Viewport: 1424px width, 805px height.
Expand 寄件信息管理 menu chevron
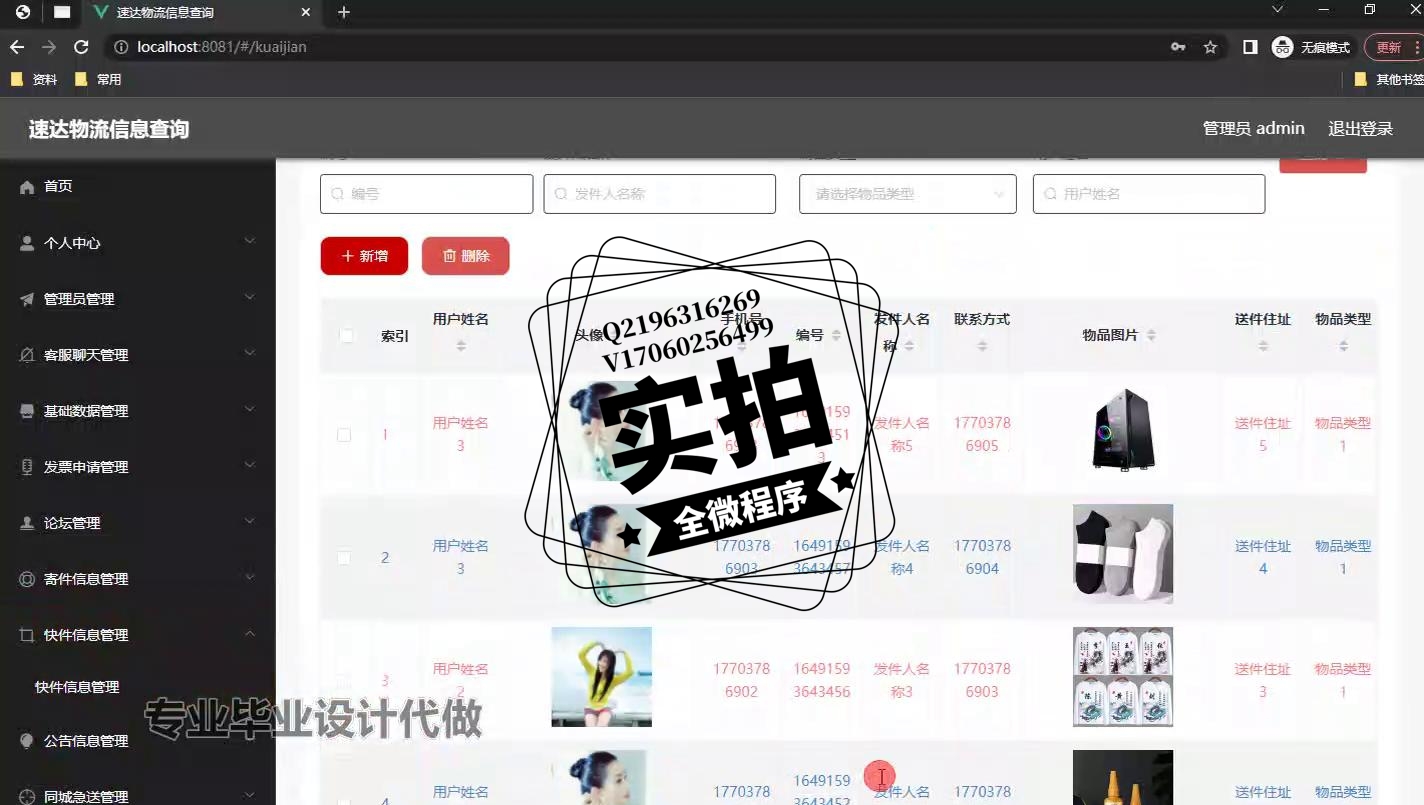(x=250, y=577)
